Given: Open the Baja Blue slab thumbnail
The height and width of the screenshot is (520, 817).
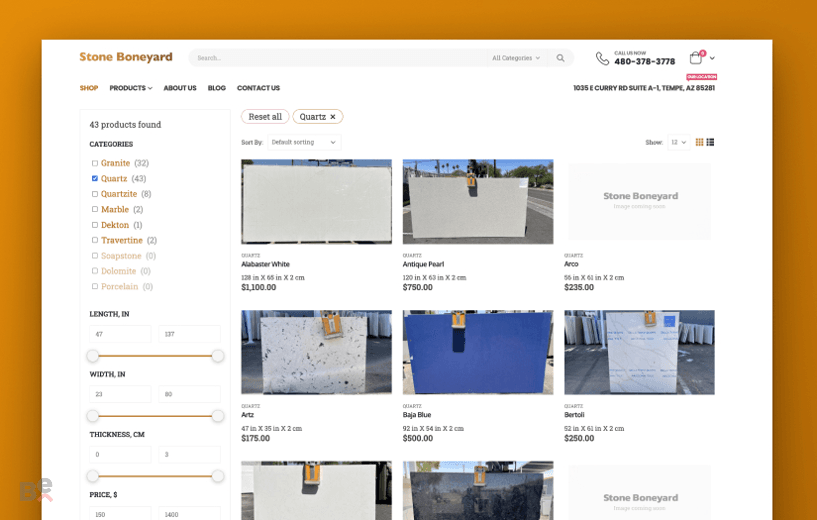Looking at the screenshot, I should 478,352.
